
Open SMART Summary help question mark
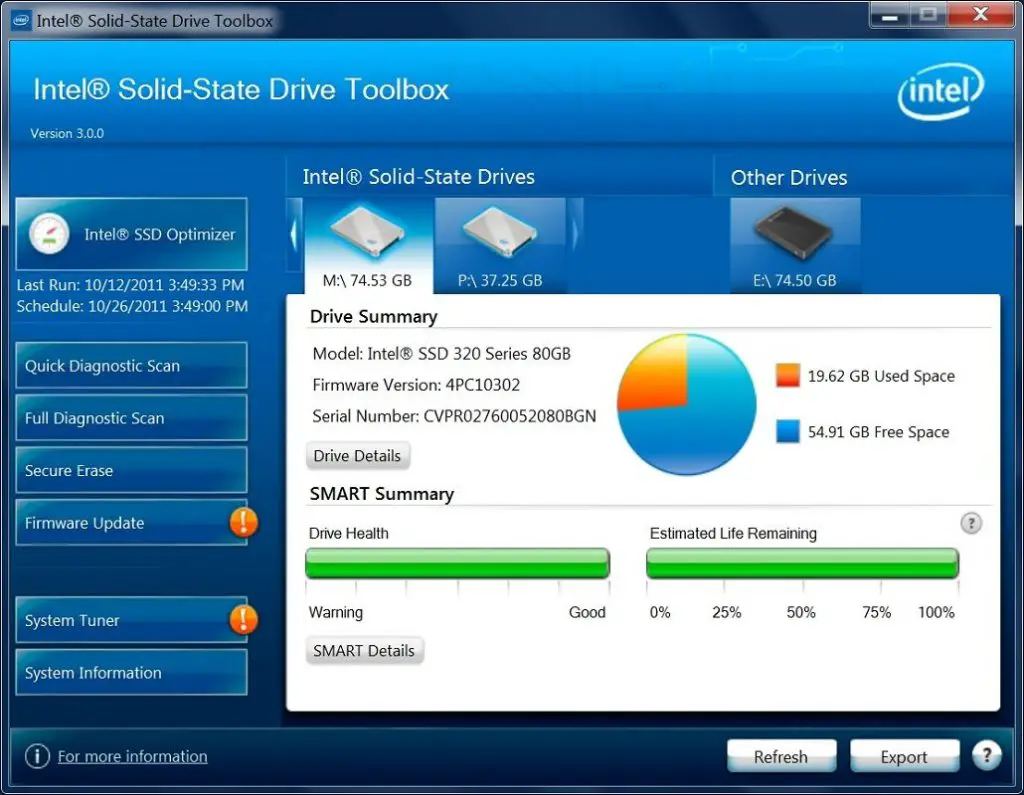[x=971, y=523]
